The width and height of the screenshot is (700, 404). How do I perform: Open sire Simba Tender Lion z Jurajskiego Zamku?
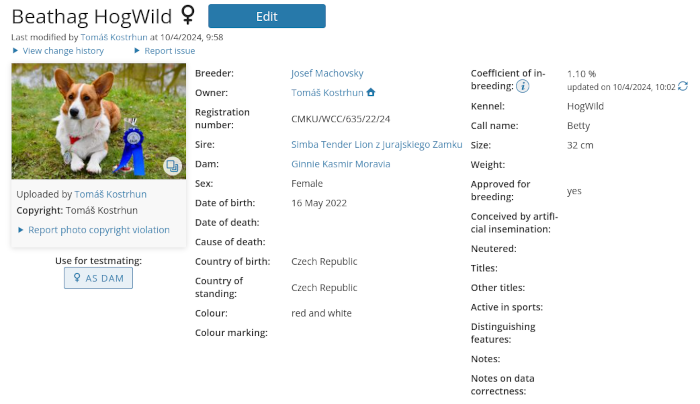click(x=376, y=145)
